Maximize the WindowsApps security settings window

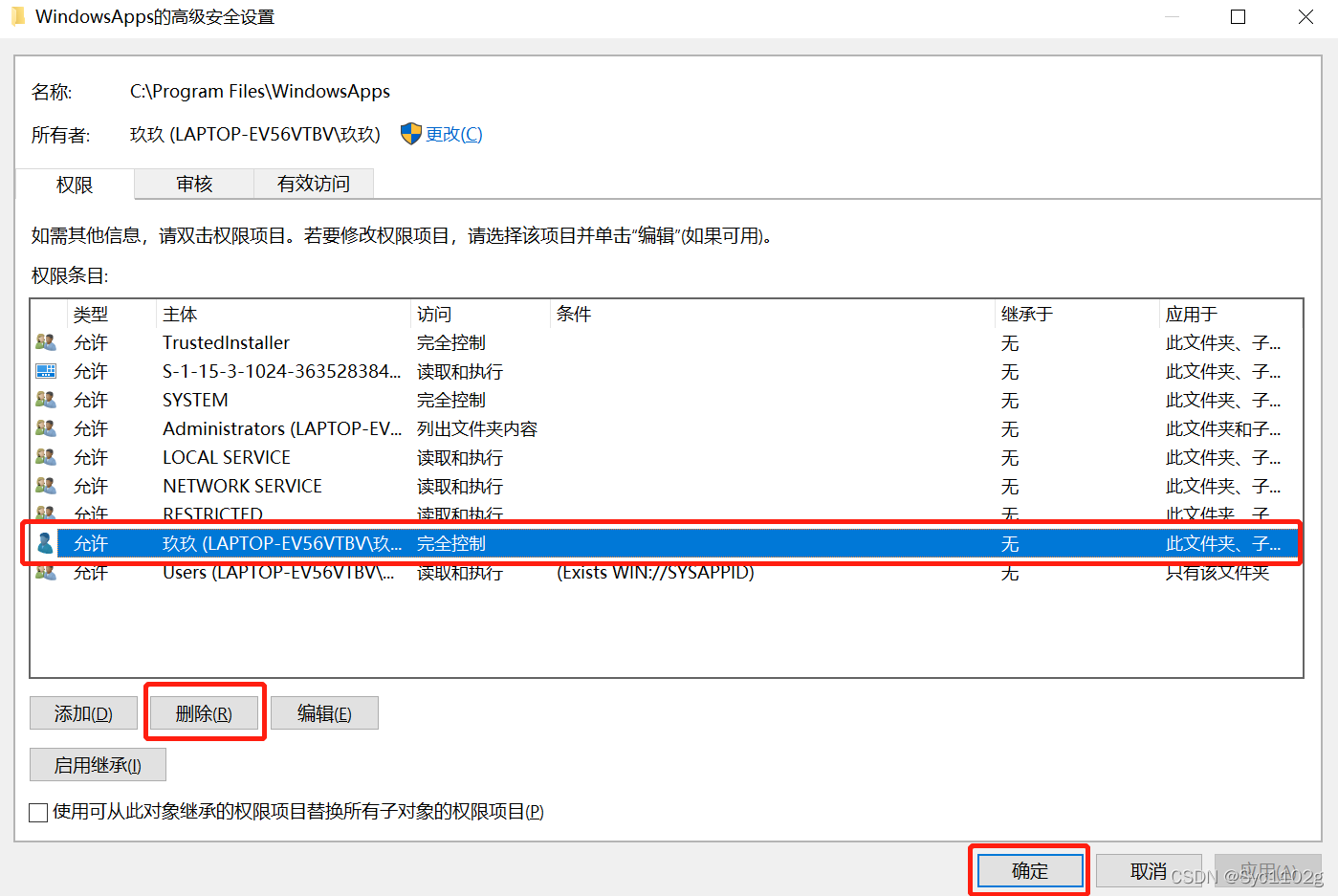1239,17
